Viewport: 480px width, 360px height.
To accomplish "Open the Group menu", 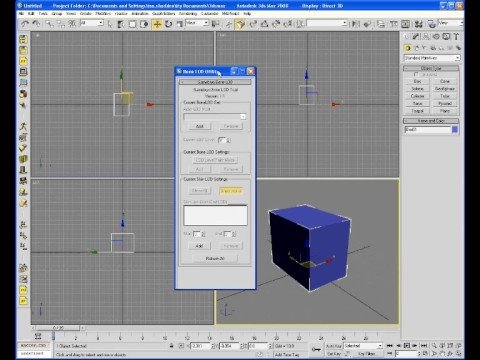I will (57, 14).
